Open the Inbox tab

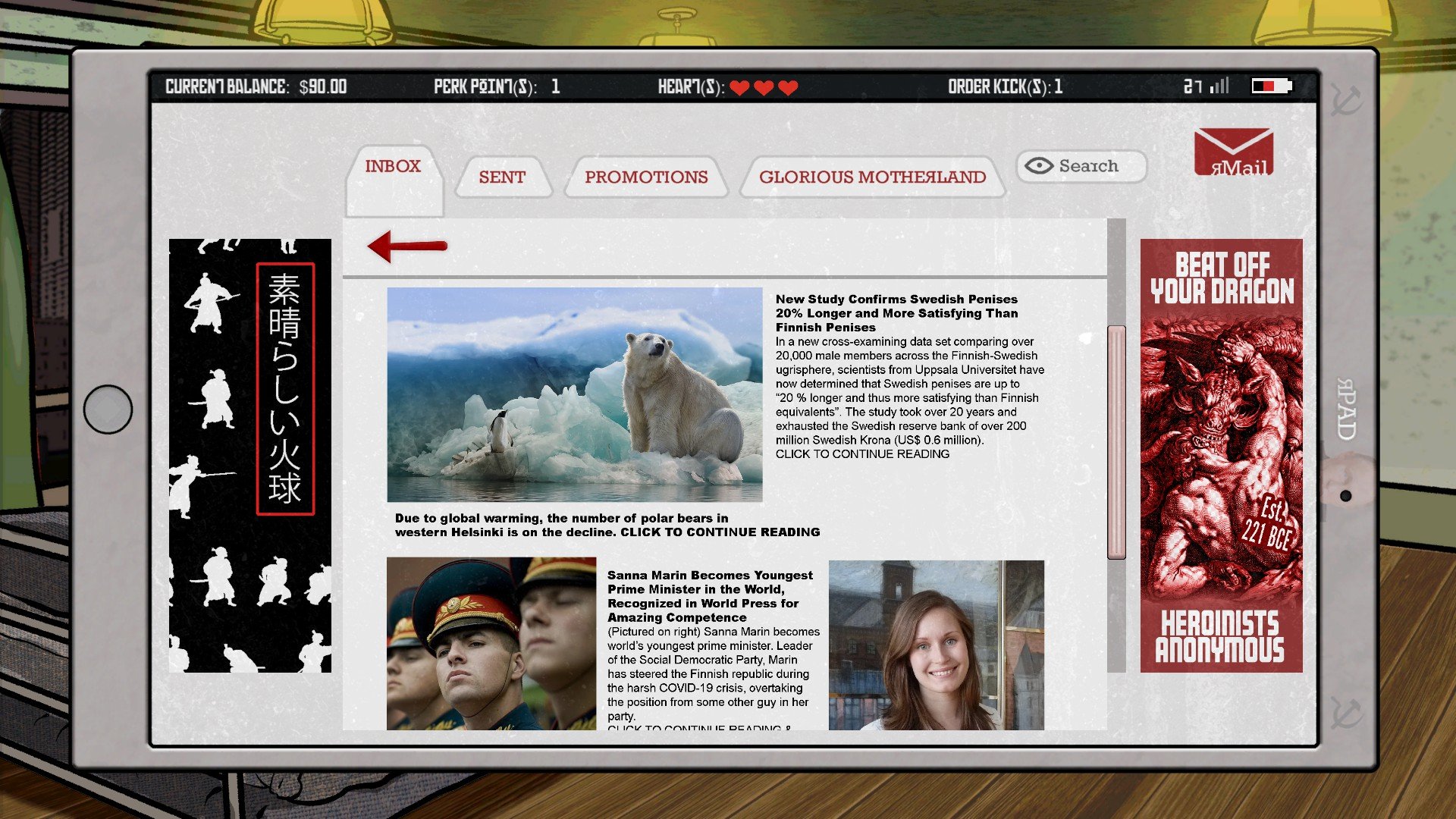393,166
